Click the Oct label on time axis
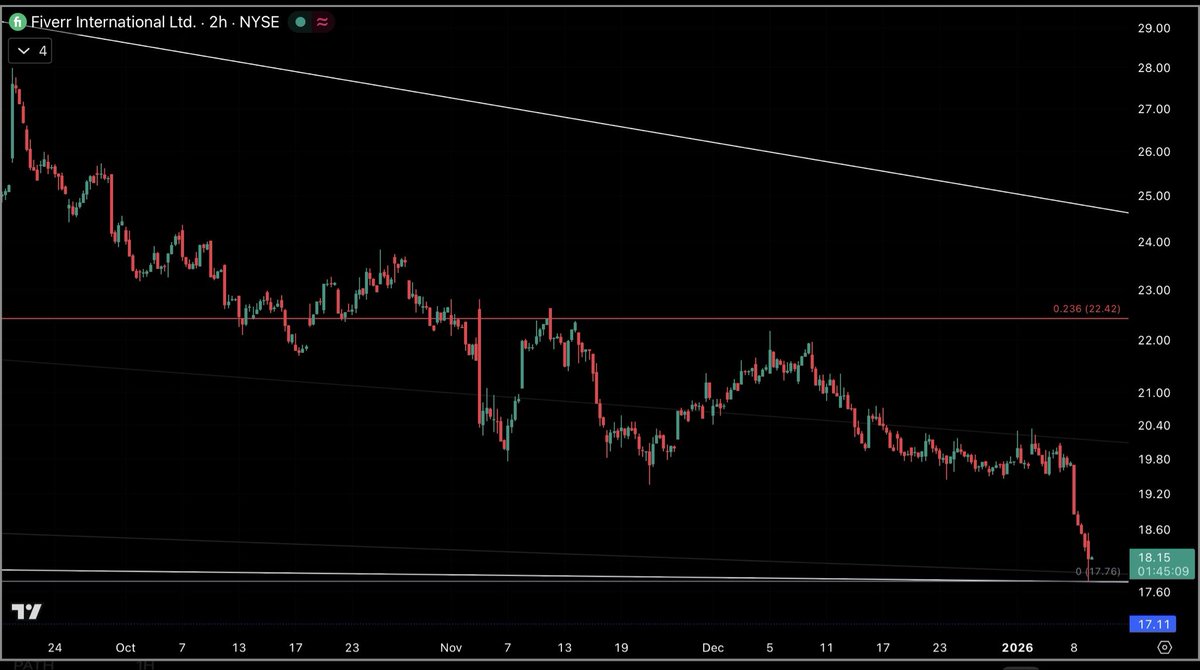The height and width of the screenshot is (670, 1200). tap(125, 648)
